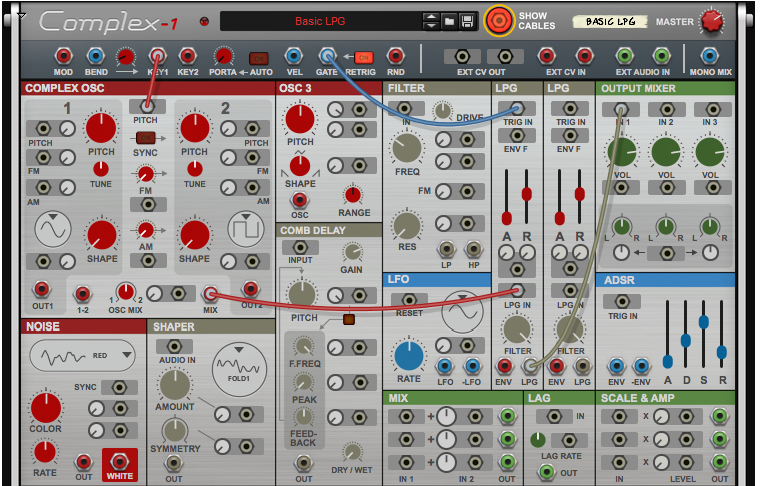Click the OSC 3 OSC output jack
The height and width of the screenshot is (486, 760).
click(300, 200)
